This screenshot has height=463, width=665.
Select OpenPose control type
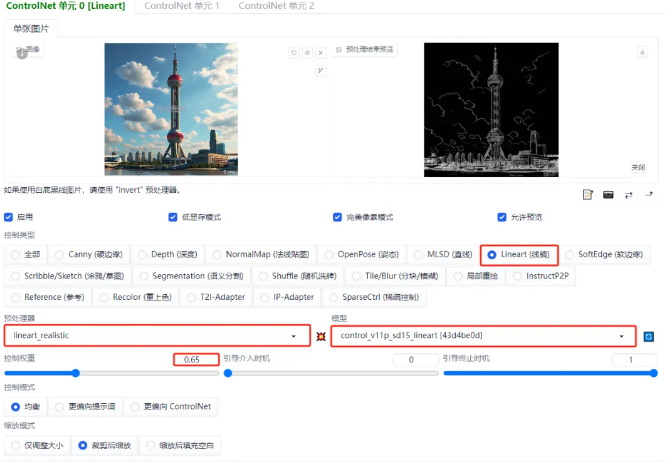click(x=362, y=254)
